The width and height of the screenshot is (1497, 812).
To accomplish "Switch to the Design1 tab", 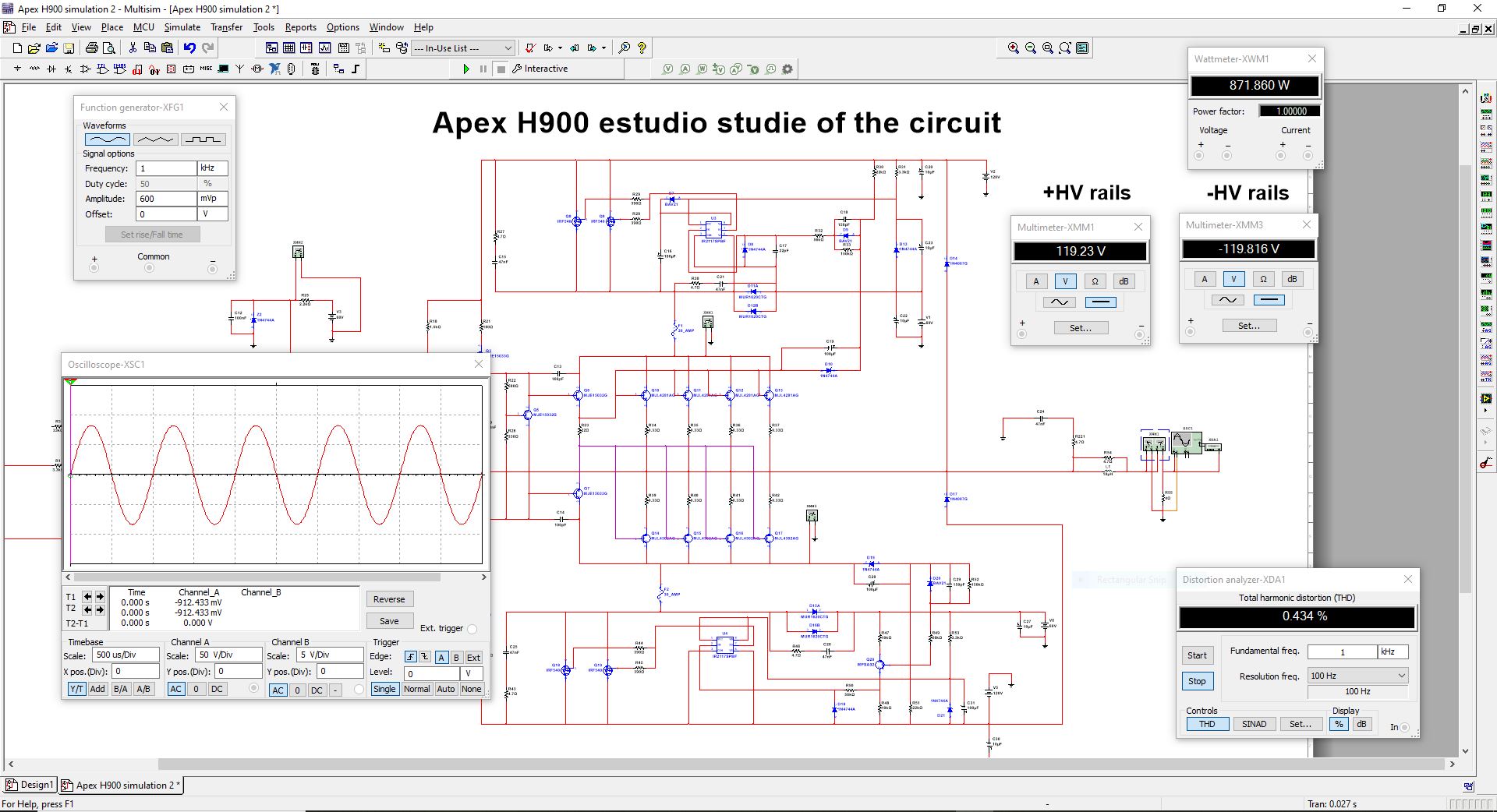I will tap(30, 785).
